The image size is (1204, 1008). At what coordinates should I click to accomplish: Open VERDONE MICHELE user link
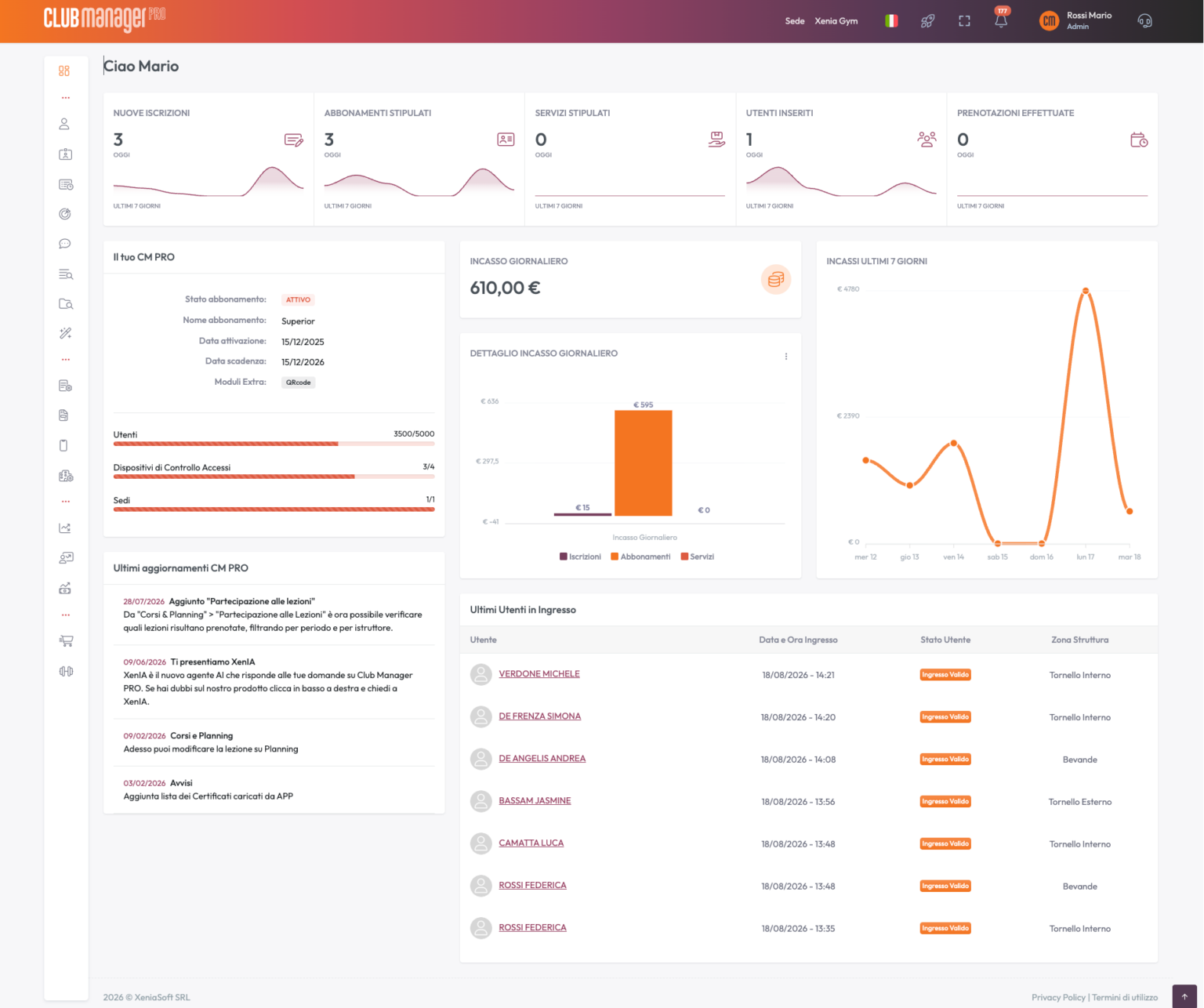pos(539,674)
